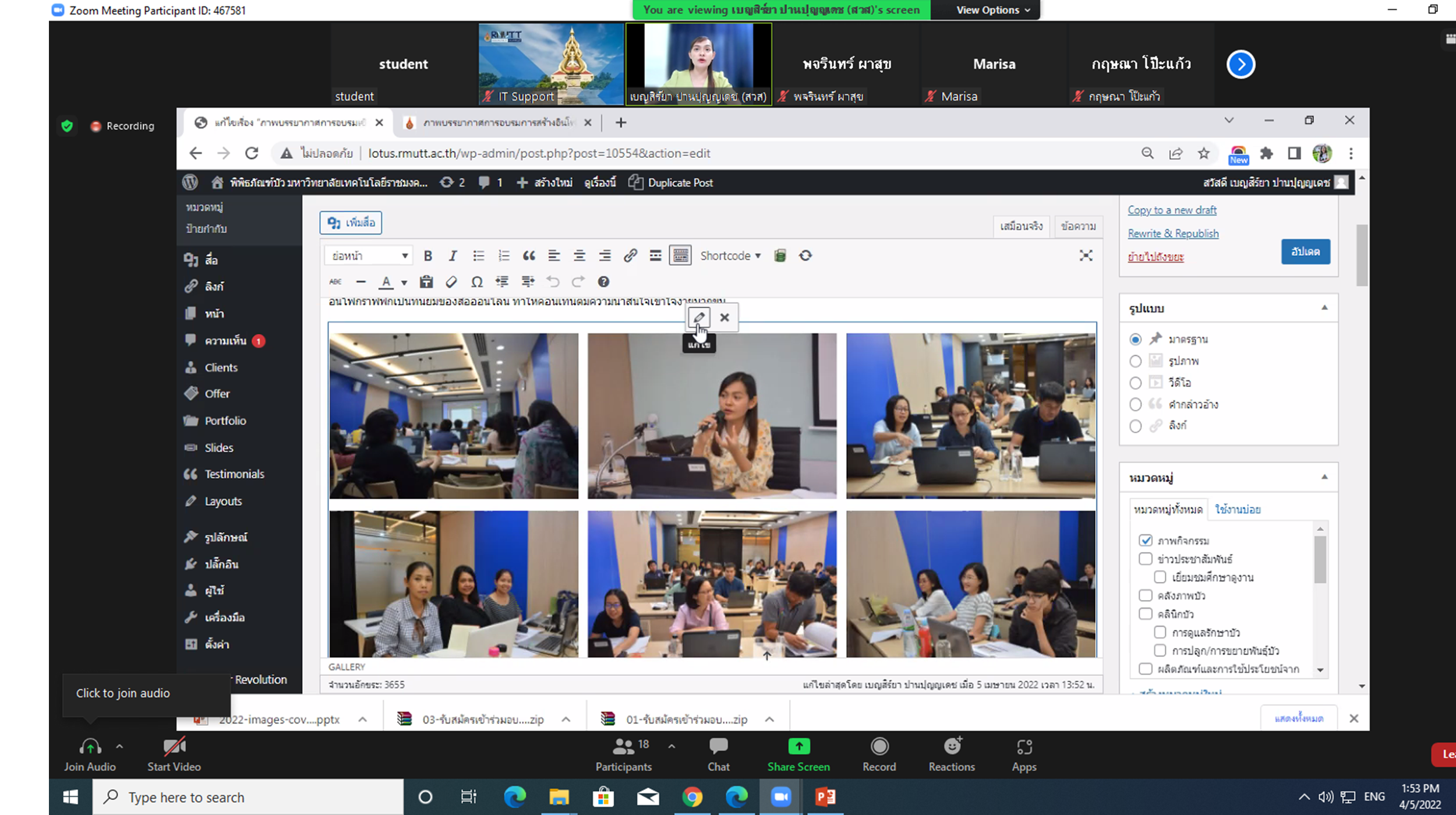Collapse the รูปแบบ panel
1456x815 pixels.
1324,308
